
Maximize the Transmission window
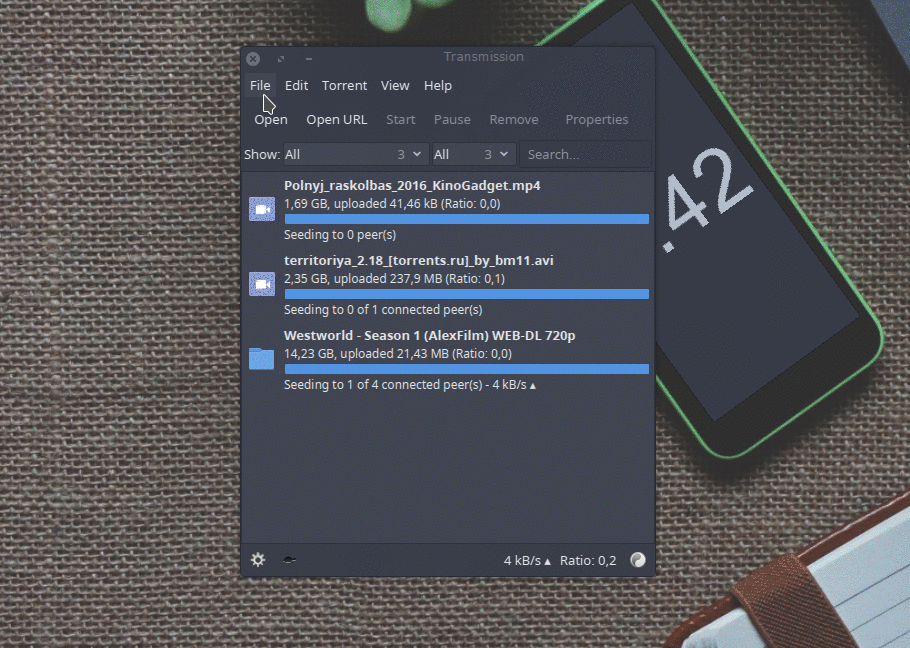point(281,59)
